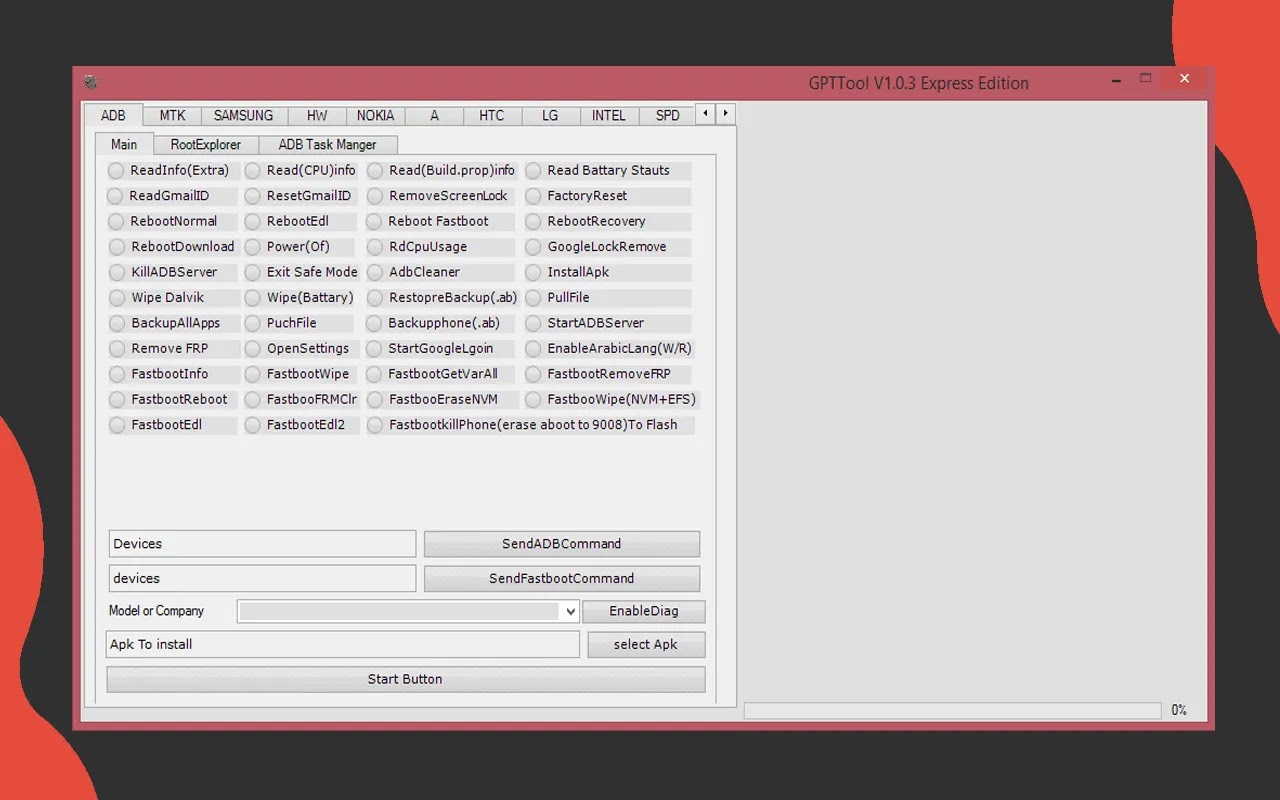Switch to the RootExplorer sub-tab
The image size is (1280, 800).
pyautogui.click(x=206, y=145)
